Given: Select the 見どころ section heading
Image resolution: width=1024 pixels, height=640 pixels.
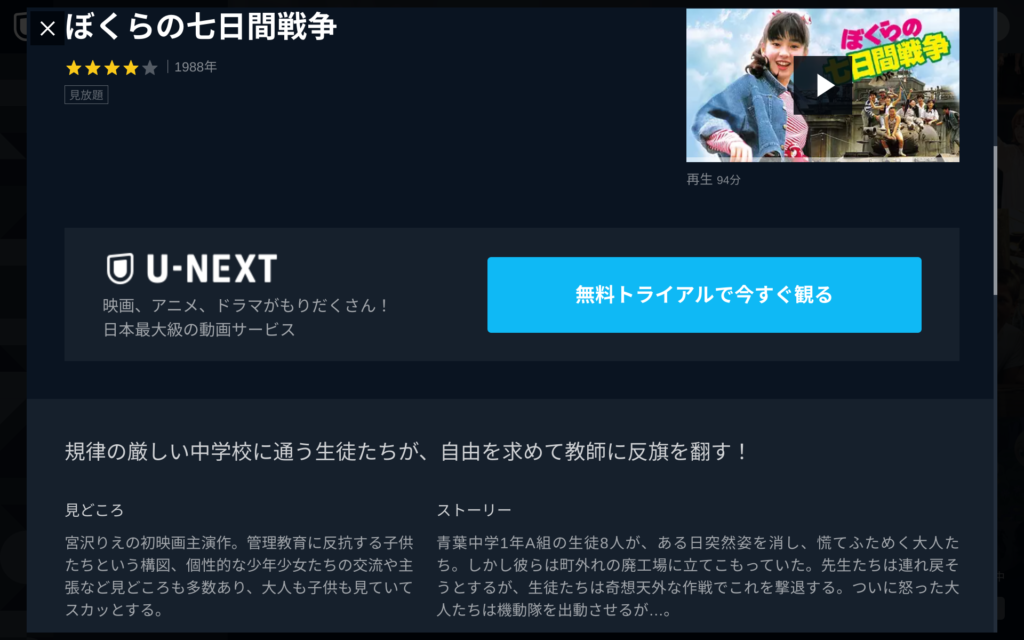Looking at the screenshot, I should point(94,510).
